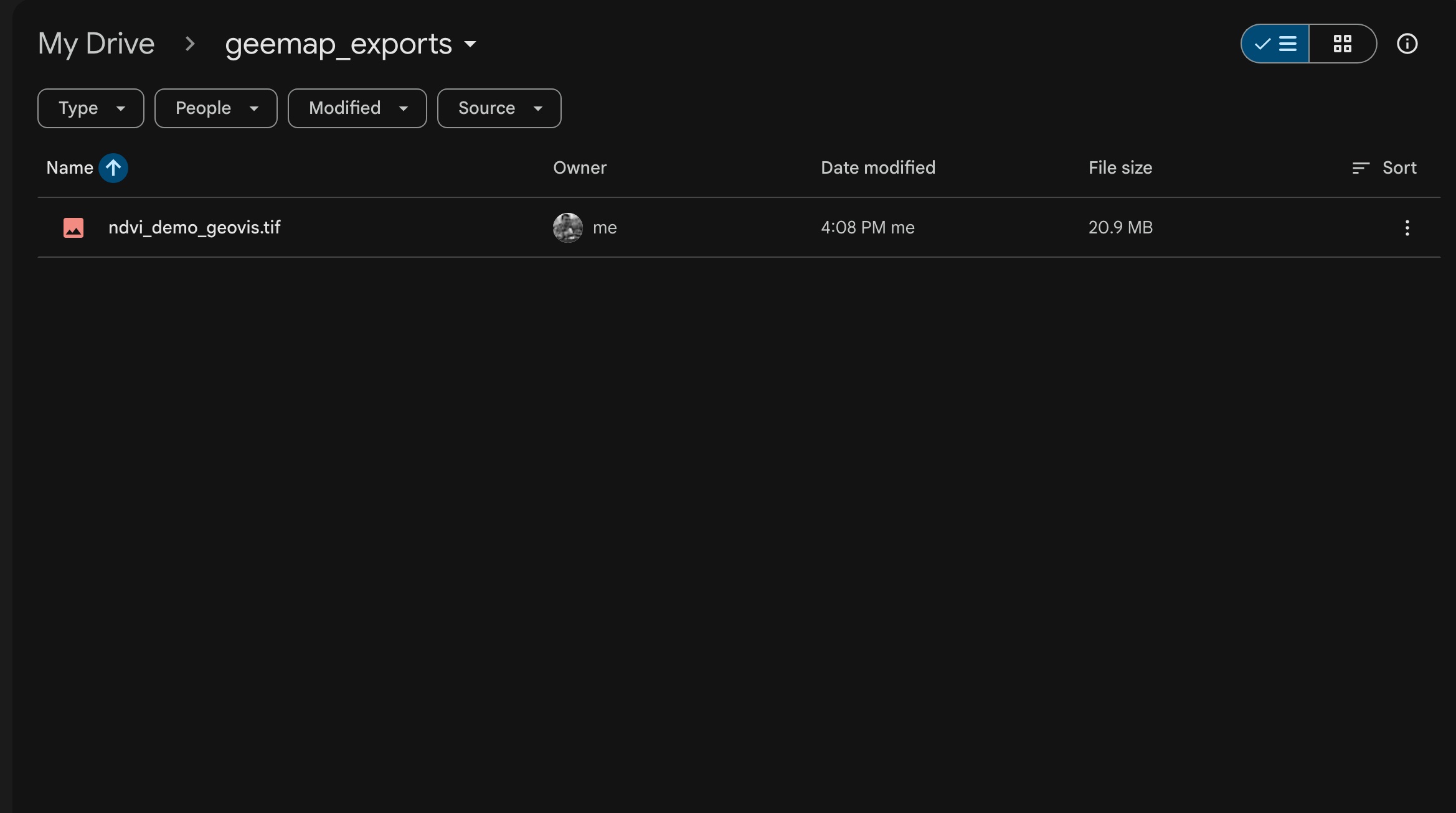Expand the Type filter dropdown
The height and width of the screenshot is (813, 1456).
(x=91, y=108)
